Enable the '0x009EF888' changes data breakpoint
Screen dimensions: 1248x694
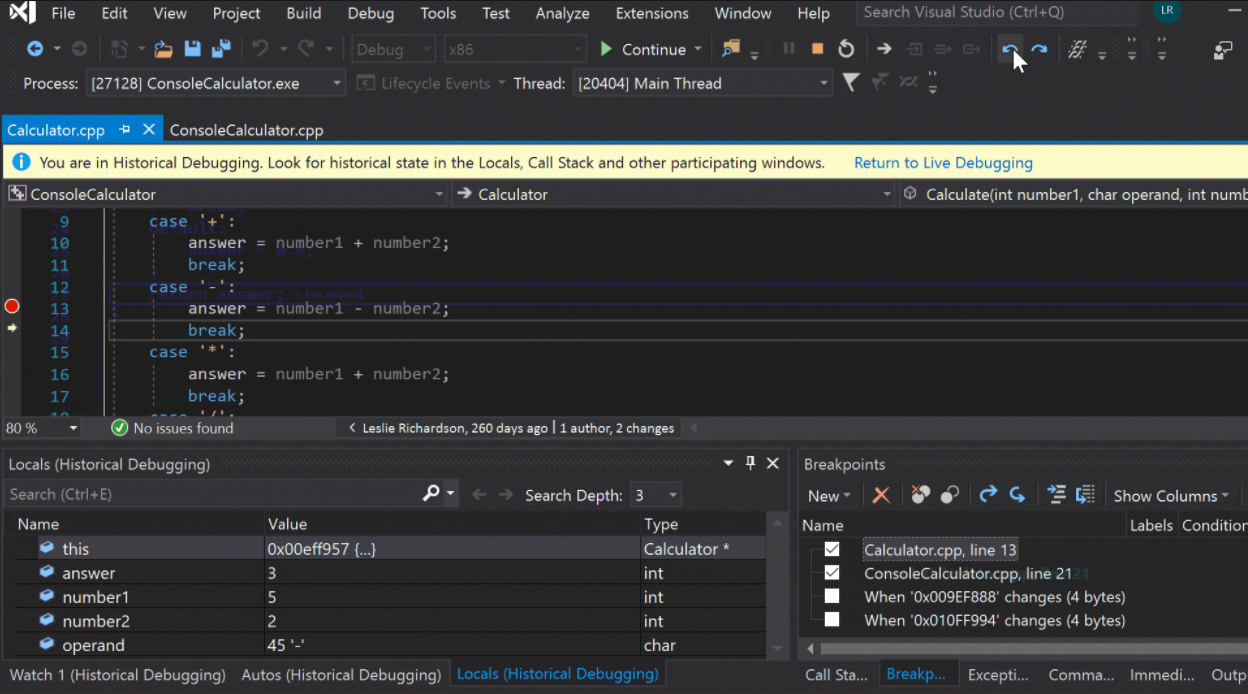click(x=832, y=597)
